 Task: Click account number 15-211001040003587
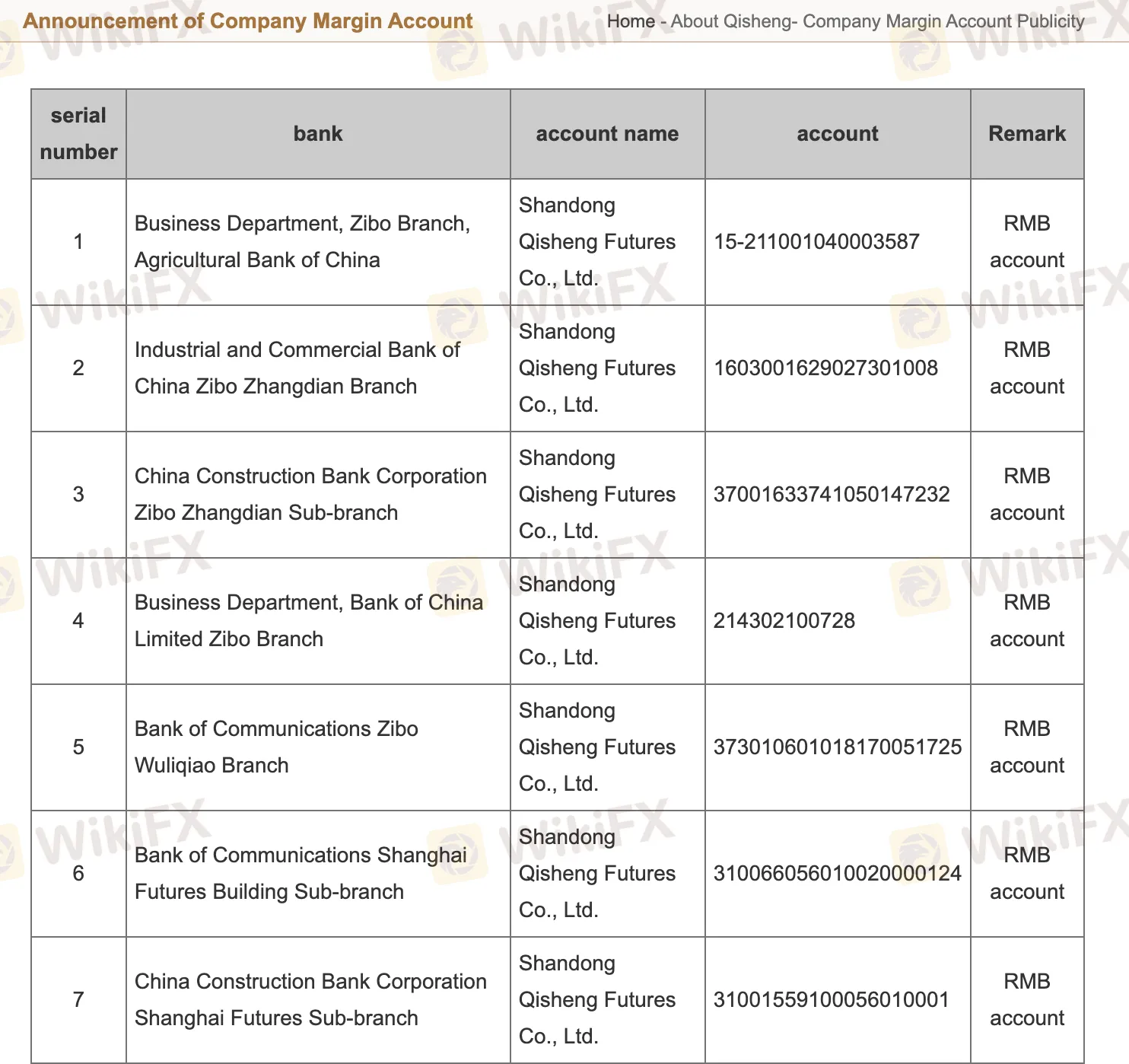click(816, 242)
